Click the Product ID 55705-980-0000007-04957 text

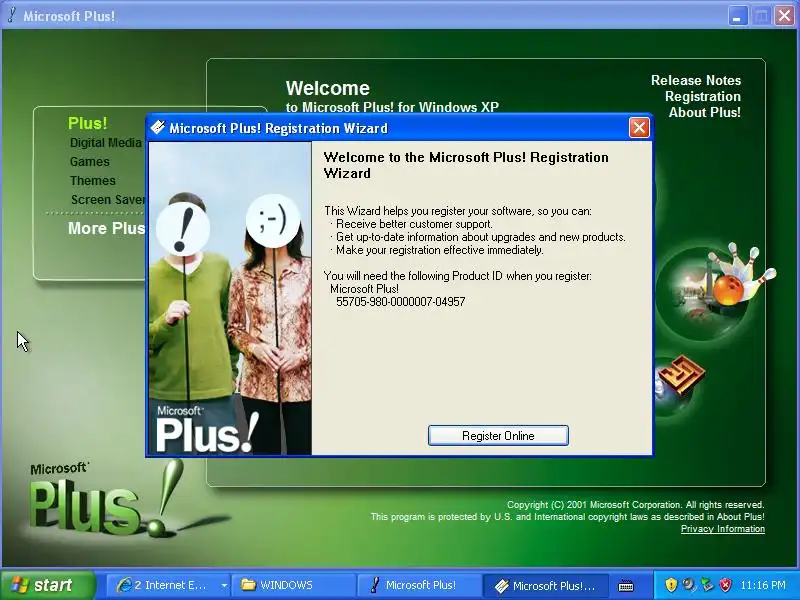pos(401,302)
